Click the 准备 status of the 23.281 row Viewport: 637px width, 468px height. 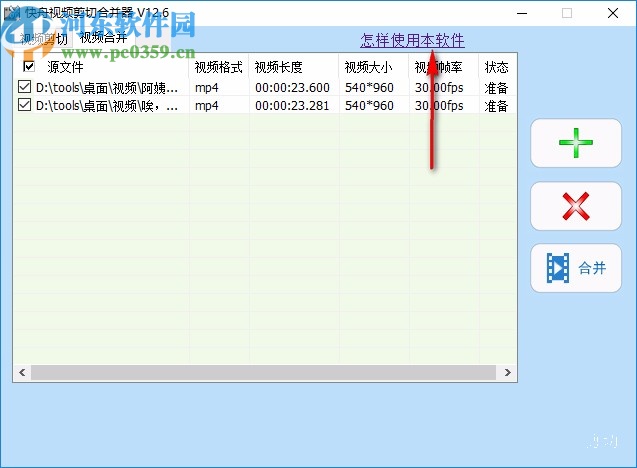[x=496, y=106]
